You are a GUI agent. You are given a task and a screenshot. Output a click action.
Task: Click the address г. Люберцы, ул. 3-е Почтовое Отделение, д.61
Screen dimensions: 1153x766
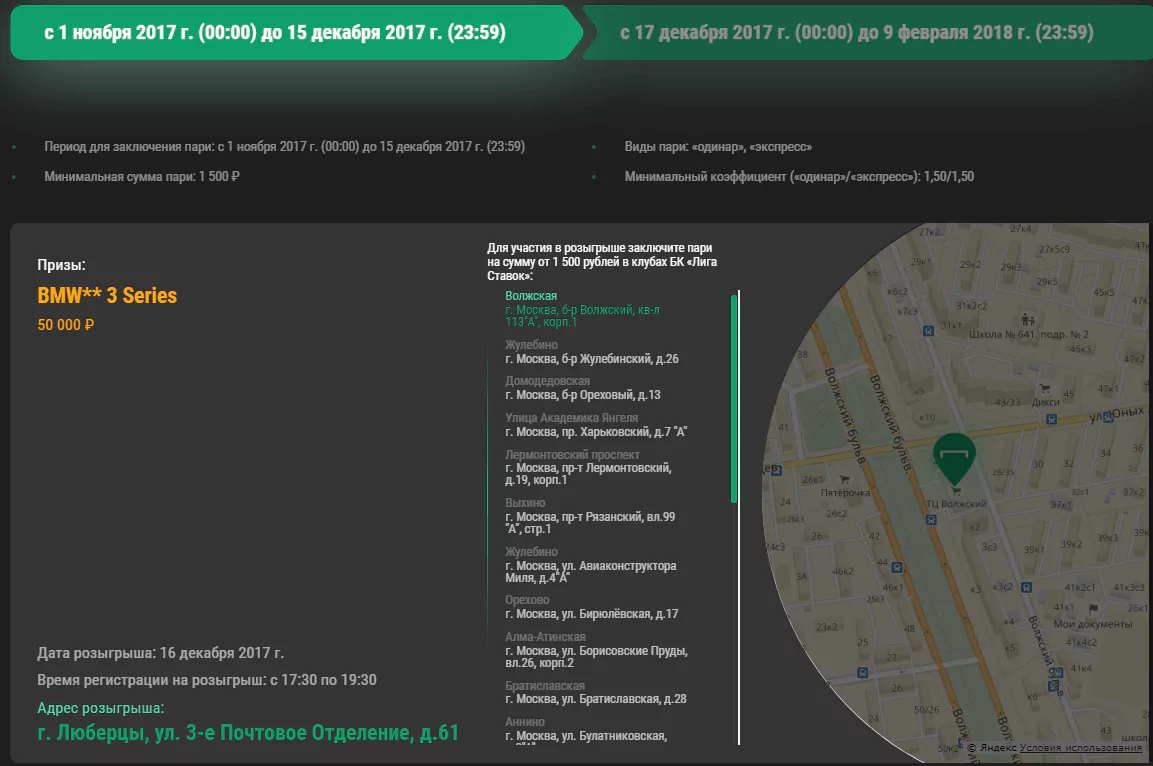tap(248, 733)
